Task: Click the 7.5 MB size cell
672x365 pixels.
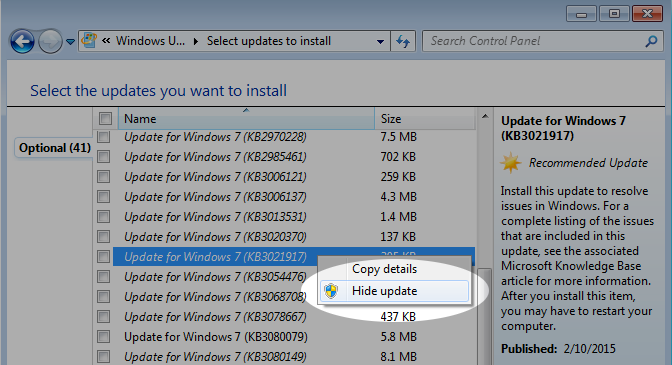Action: tap(399, 137)
